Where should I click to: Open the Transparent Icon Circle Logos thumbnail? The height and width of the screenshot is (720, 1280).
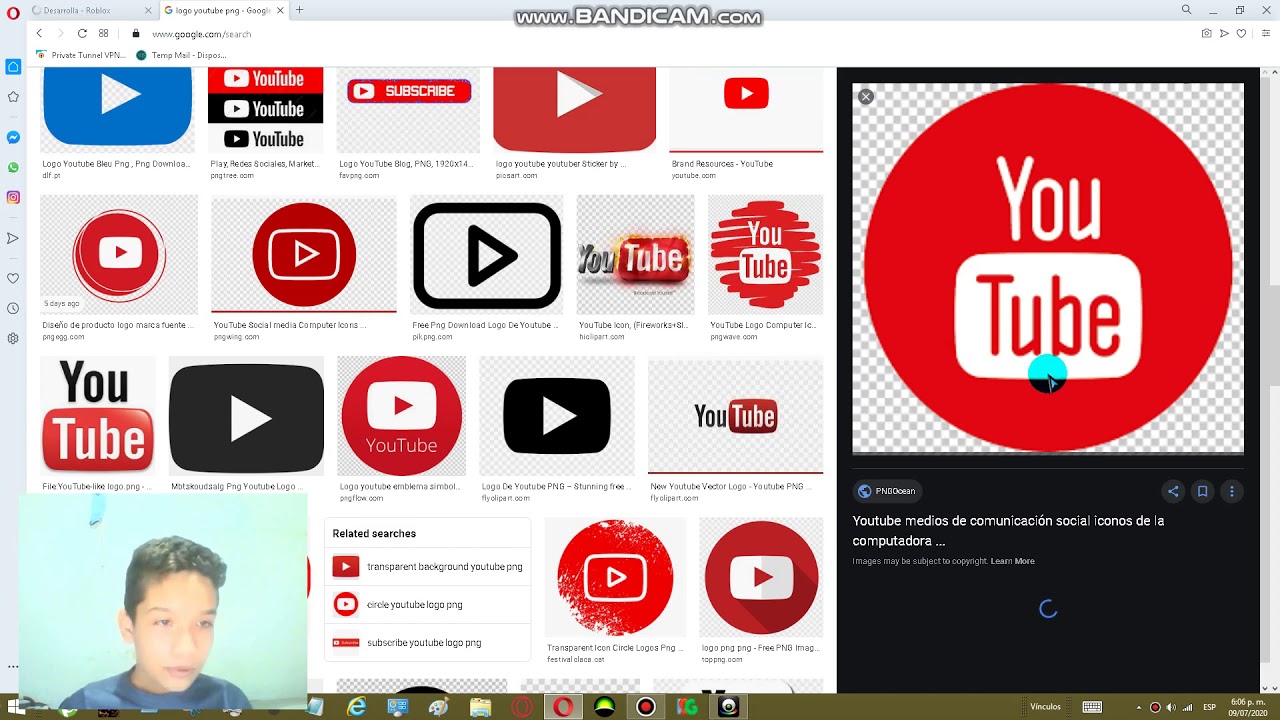pos(615,578)
